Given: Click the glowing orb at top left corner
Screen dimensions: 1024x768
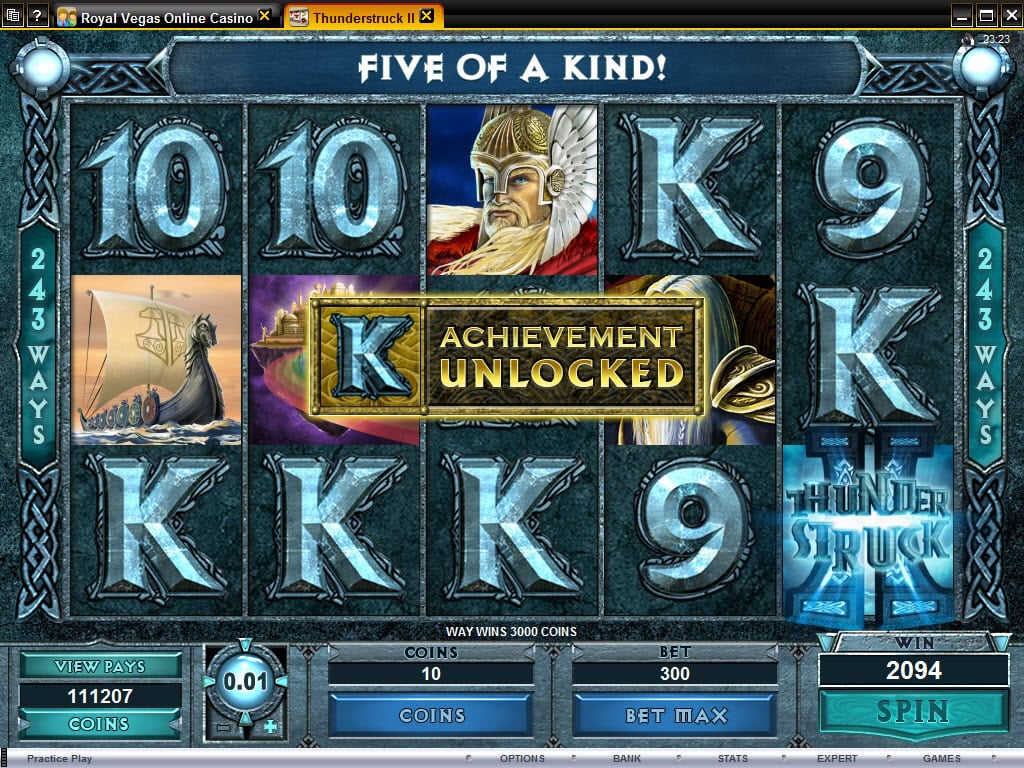Looking at the screenshot, I should pyautogui.click(x=41, y=67).
